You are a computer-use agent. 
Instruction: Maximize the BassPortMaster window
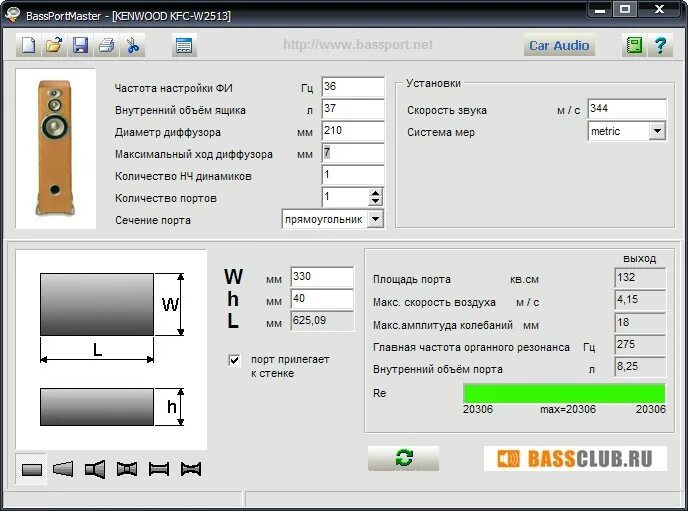tap(625, 10)
